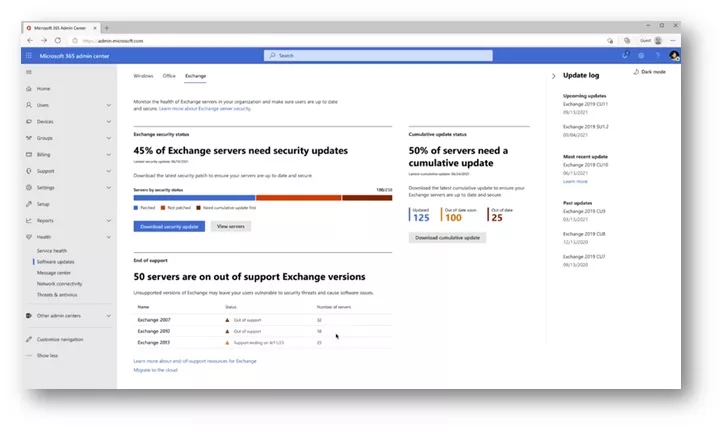Image resolution: width=723 pixels, height=431 pixels.
Task: Expand the Settings menu chevron
Action: click(x=108, y=188)
